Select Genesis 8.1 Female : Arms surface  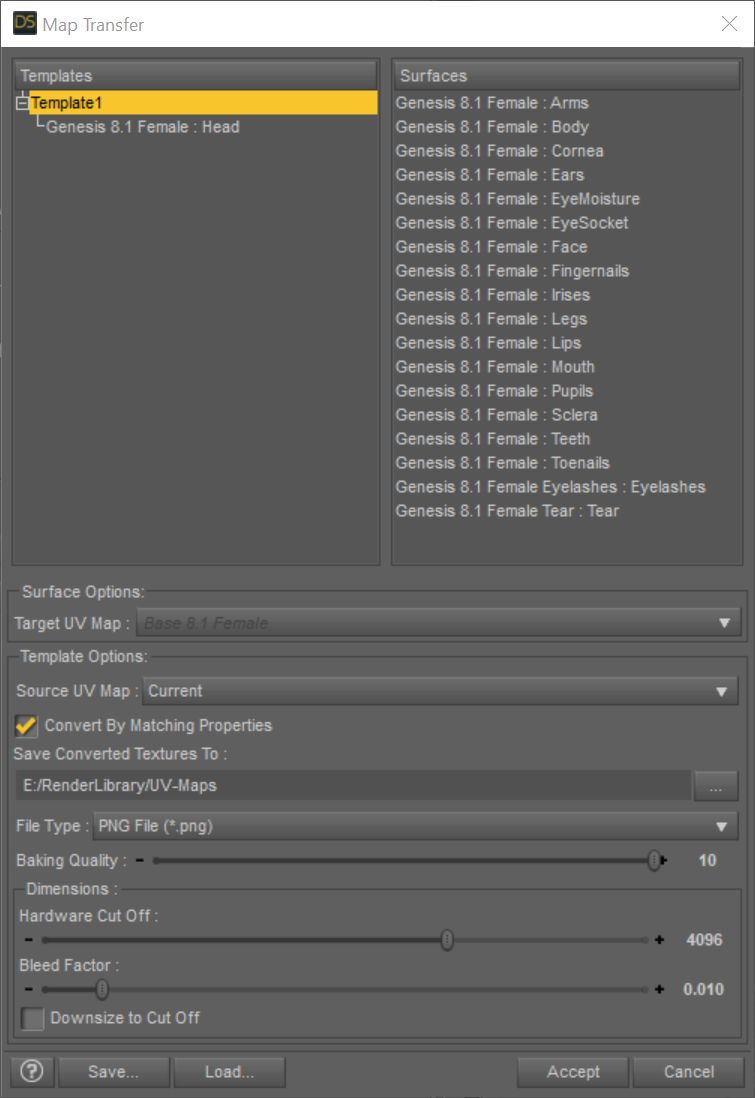(x=492, y=103)
